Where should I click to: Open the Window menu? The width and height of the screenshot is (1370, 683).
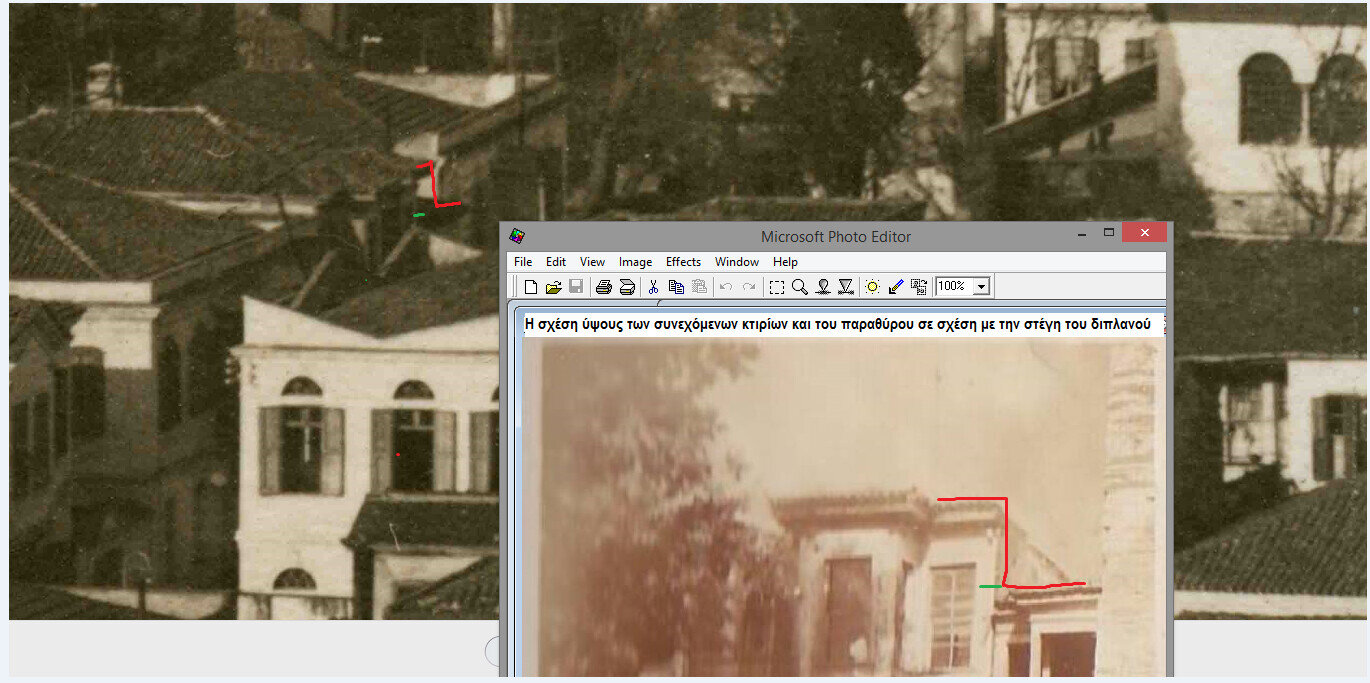tap(737, 262)
